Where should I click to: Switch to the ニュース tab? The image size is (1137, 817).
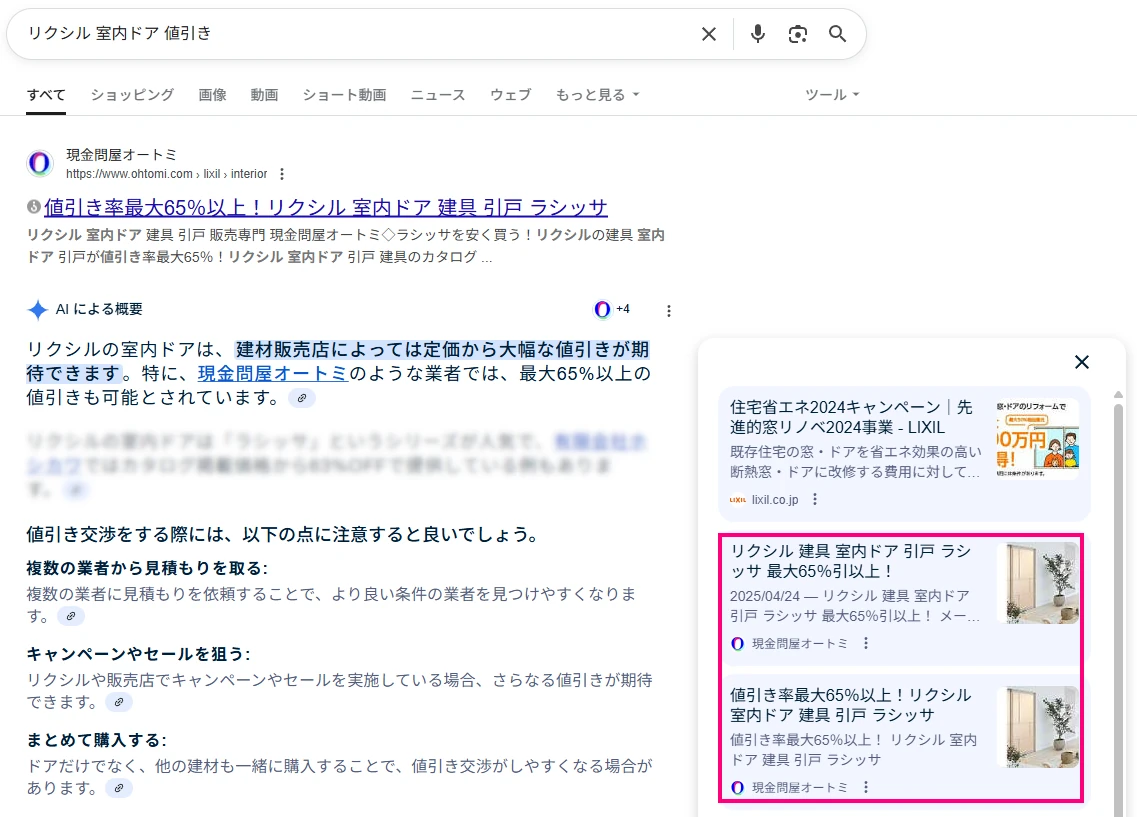click(x=438, y=95)
